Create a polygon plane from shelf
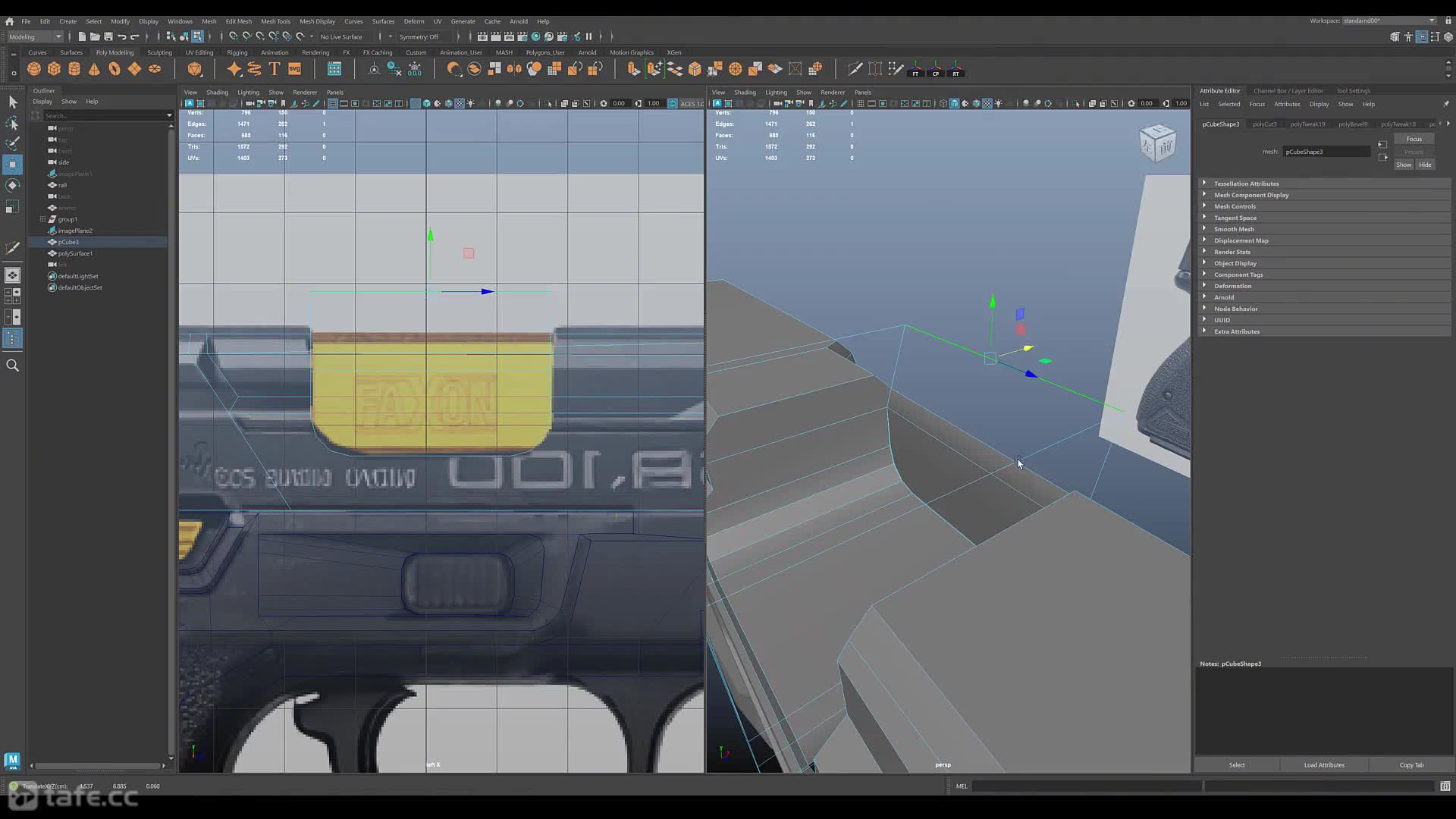Viewport: 1456px width, 819px height. [x=134, y=69]
